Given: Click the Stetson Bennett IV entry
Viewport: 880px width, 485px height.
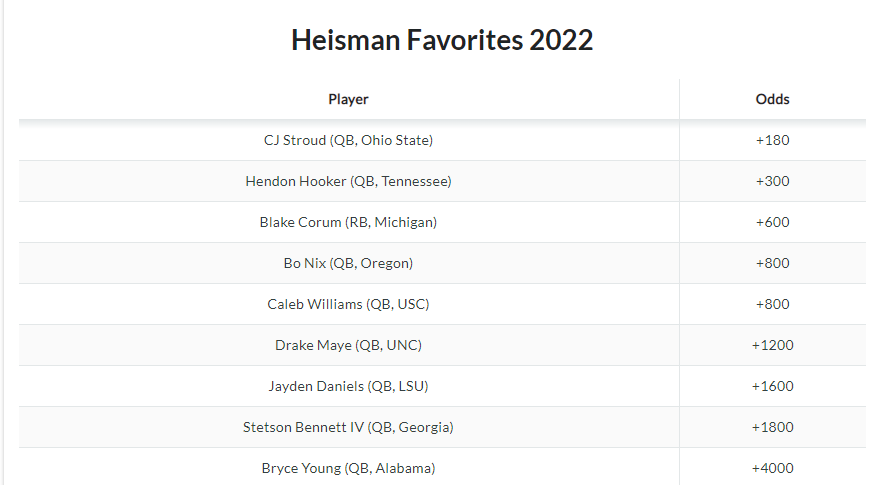Looking at the screenshot, I should [x=348, y=427].
